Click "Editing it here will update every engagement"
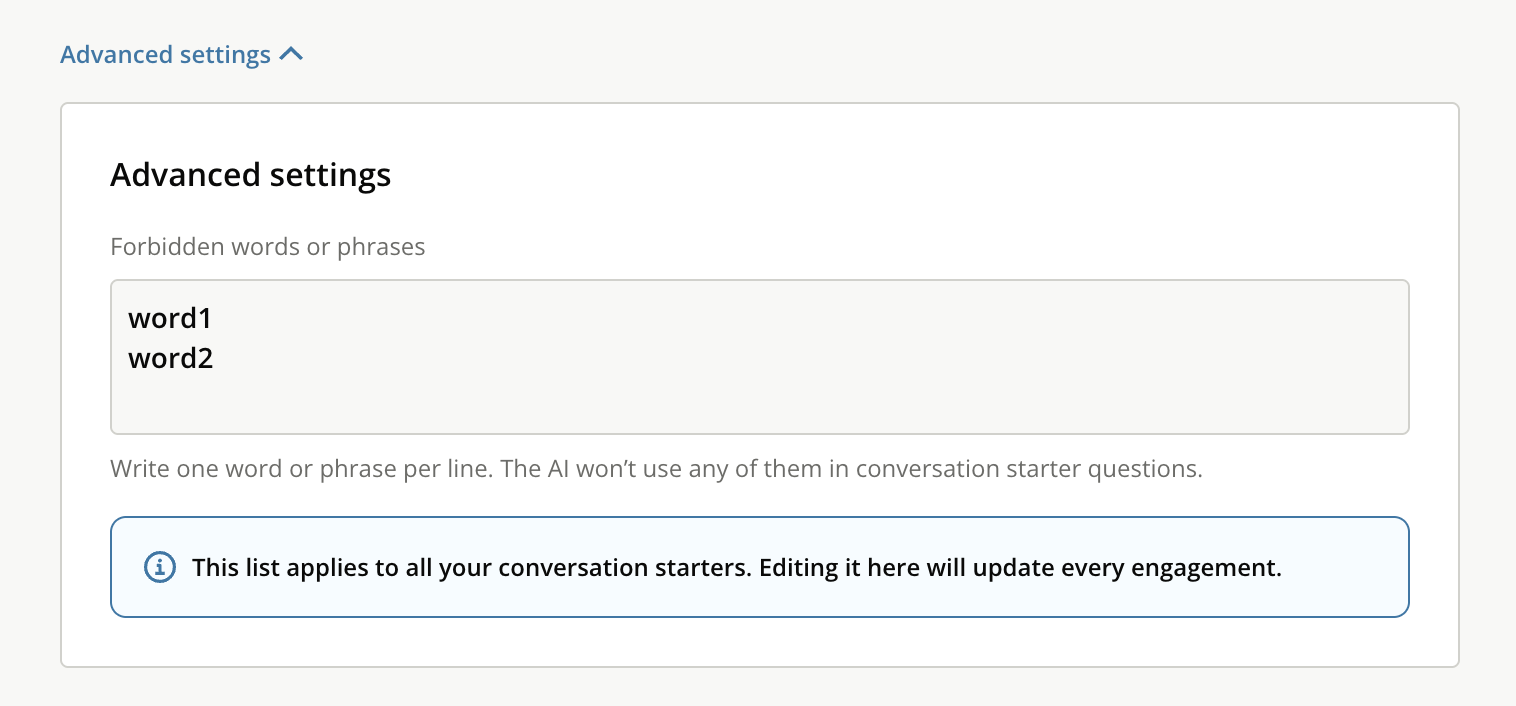Image resolution: width=1516 pixels, height=706 pixels. click(x=1020, y=568)
